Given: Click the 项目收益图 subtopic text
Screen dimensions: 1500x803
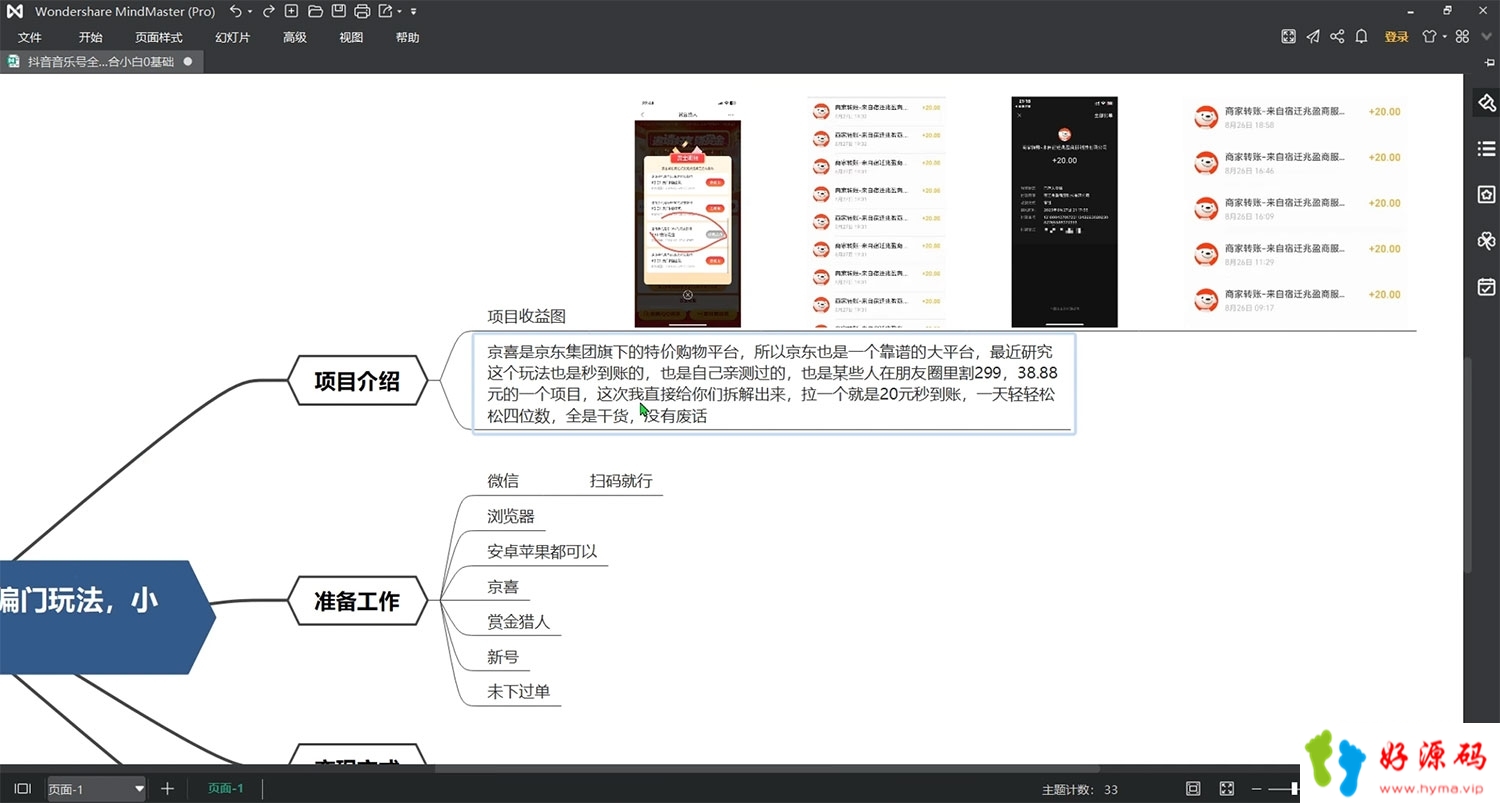Looking at the screenshot, I should click(527, 316).
